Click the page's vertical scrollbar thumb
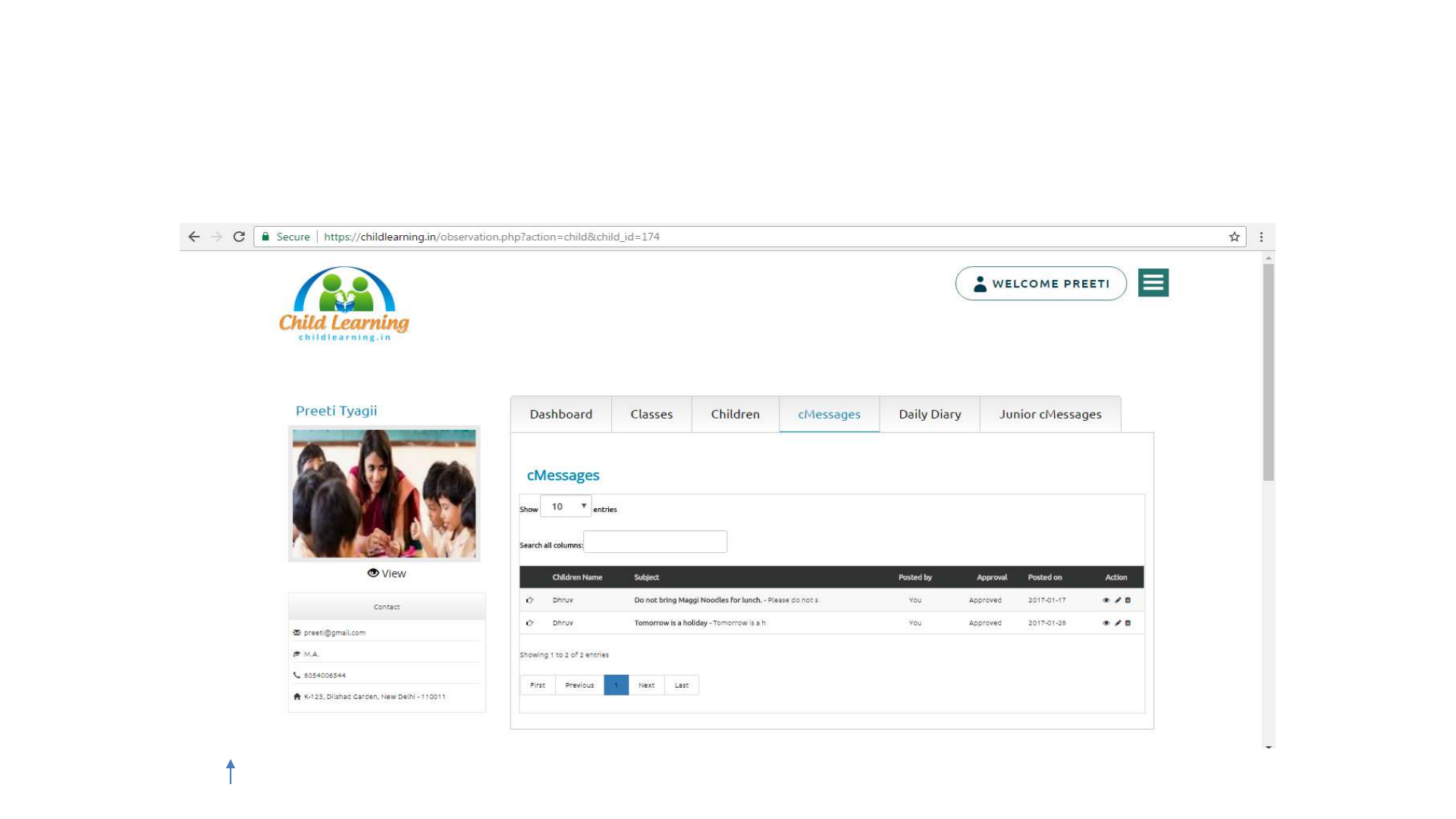The height and width of the screenshot is (819, 1456). tap(1268, 372)
